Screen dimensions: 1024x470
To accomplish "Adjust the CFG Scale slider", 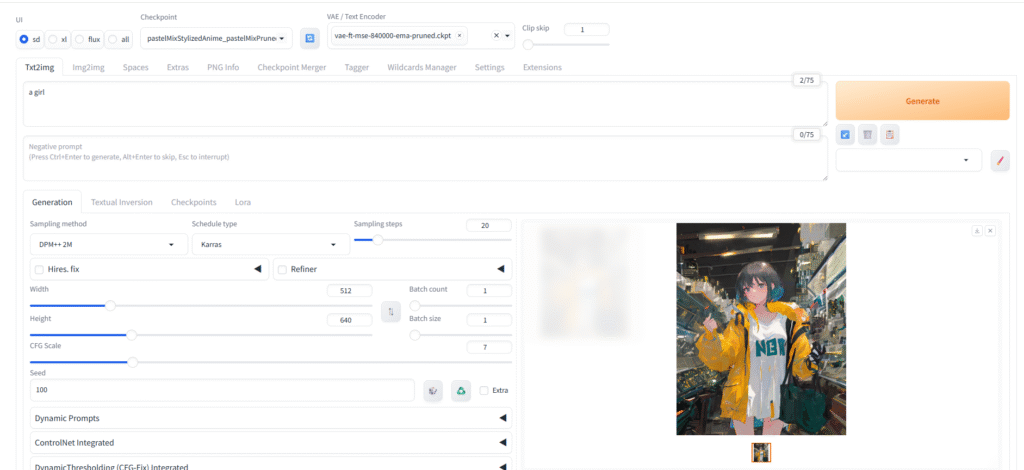I will pos(271,362).
